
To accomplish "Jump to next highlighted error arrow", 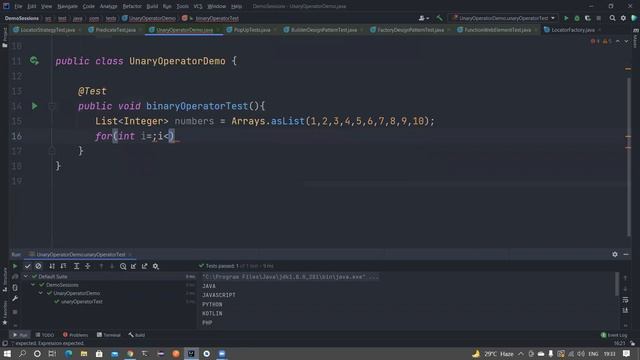I will pos(626,41).
